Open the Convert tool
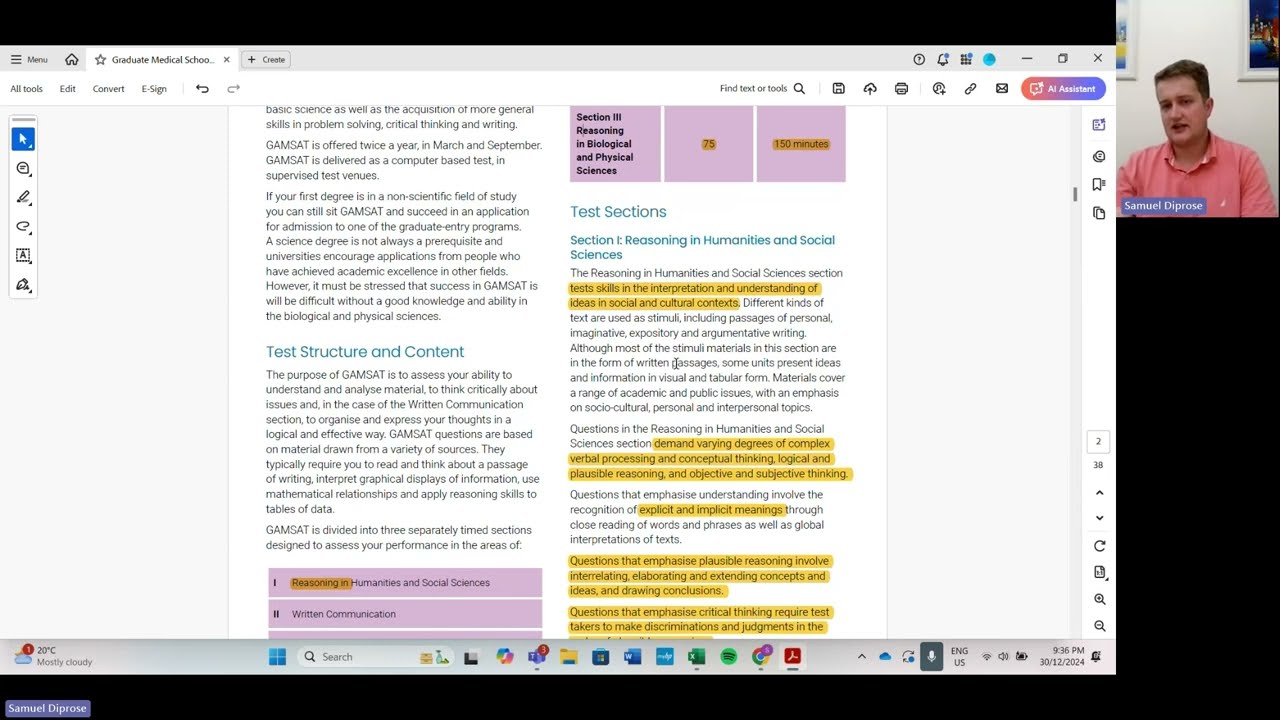1280x720 pixels. [109, 89]
